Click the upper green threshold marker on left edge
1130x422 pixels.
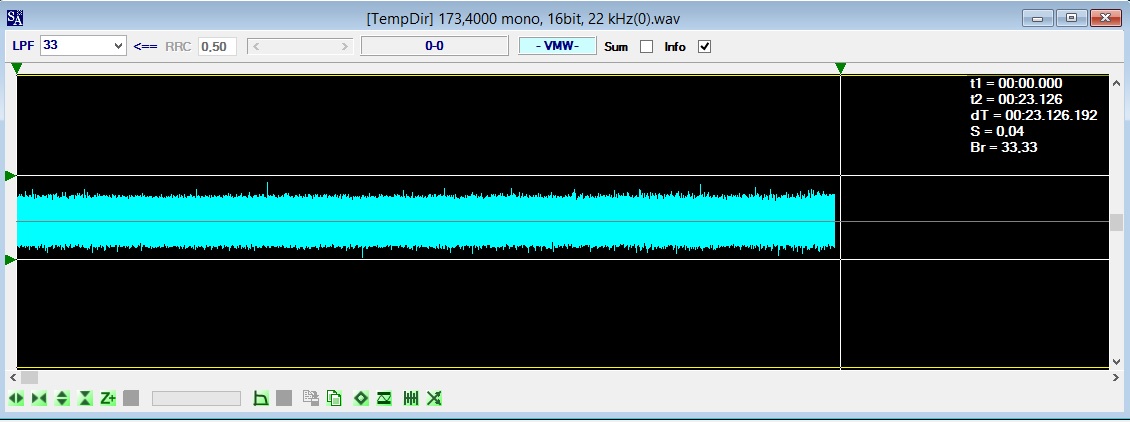[10, 176]
